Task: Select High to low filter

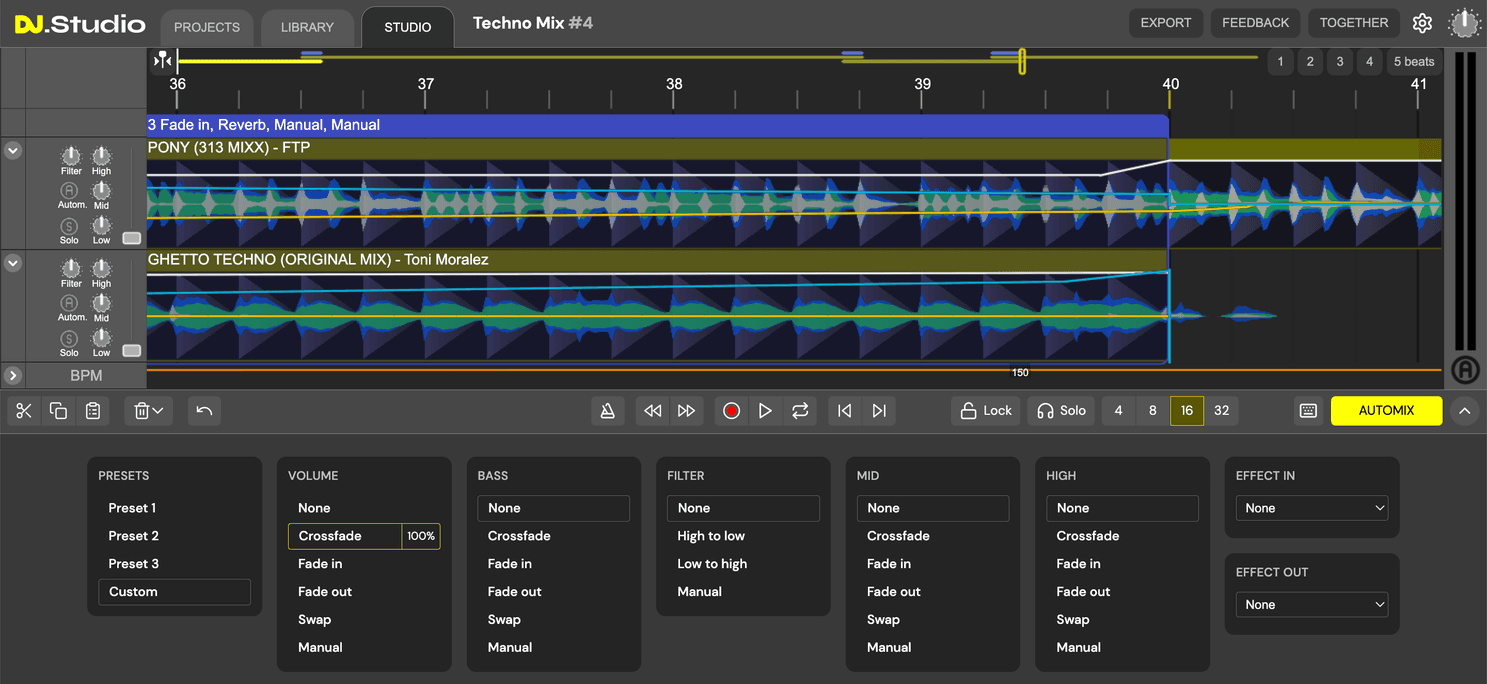Action: [x=711, y=536]
